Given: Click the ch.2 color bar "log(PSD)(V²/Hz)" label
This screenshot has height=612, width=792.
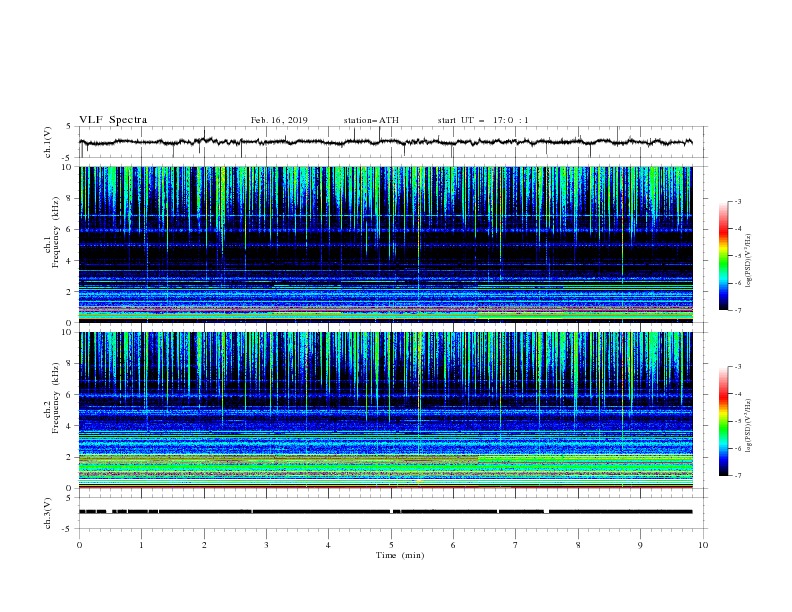Looking at the screenshot, I should pyautogui.click(x=749, y=426).
